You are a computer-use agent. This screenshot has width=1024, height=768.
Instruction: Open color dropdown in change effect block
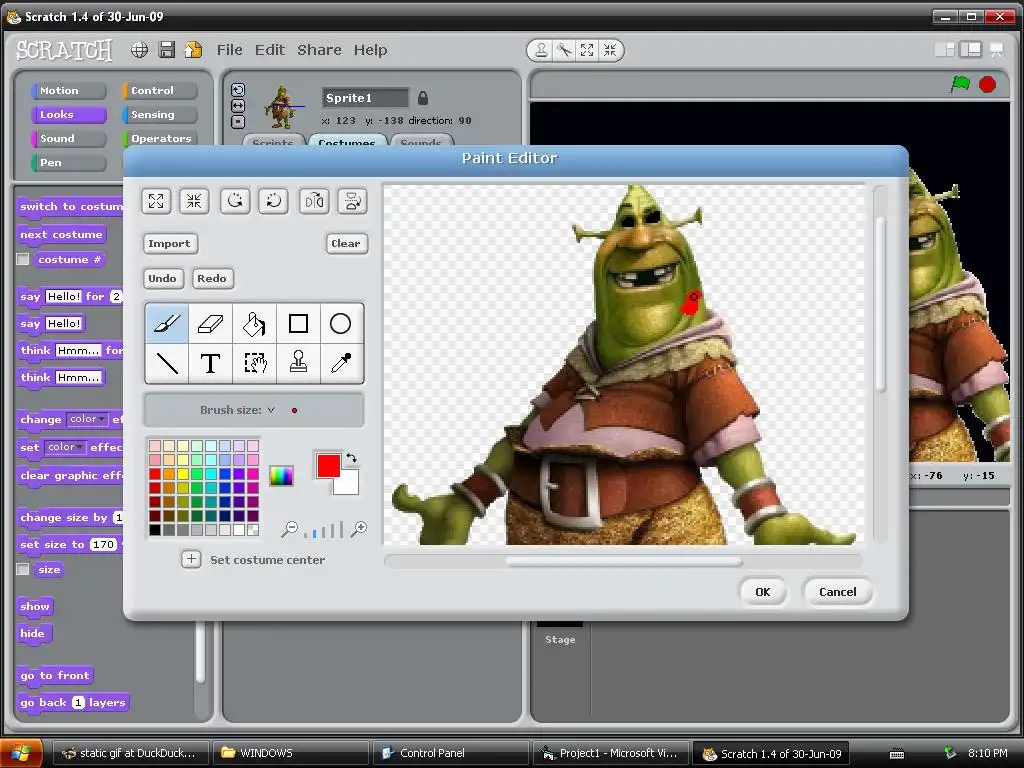coord(88,419)
